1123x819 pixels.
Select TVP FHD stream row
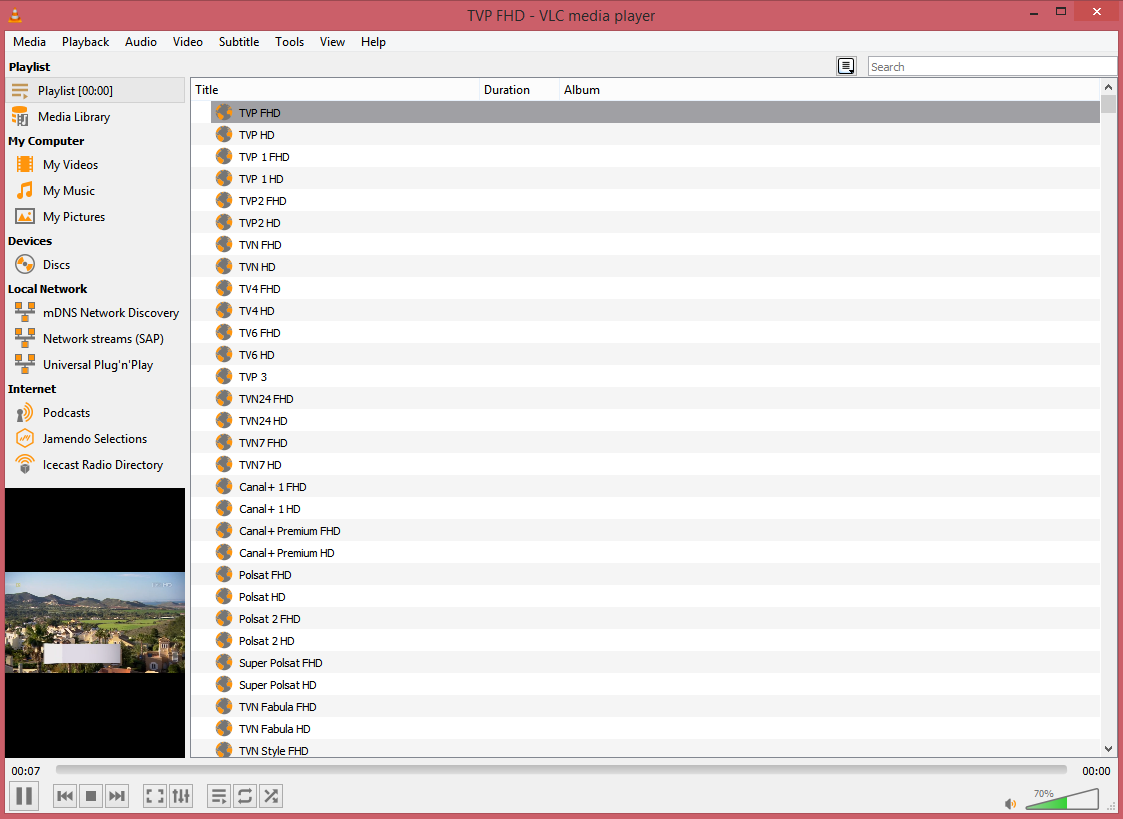coord(655,112)
